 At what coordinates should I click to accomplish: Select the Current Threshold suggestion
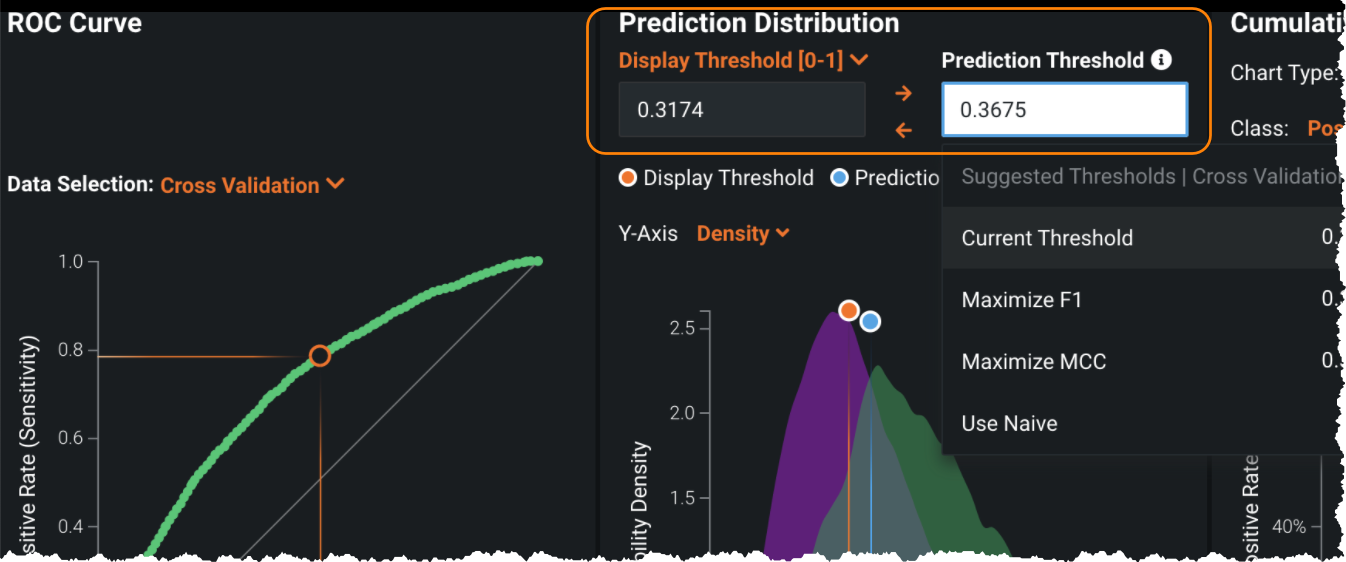coord(1047,238)
